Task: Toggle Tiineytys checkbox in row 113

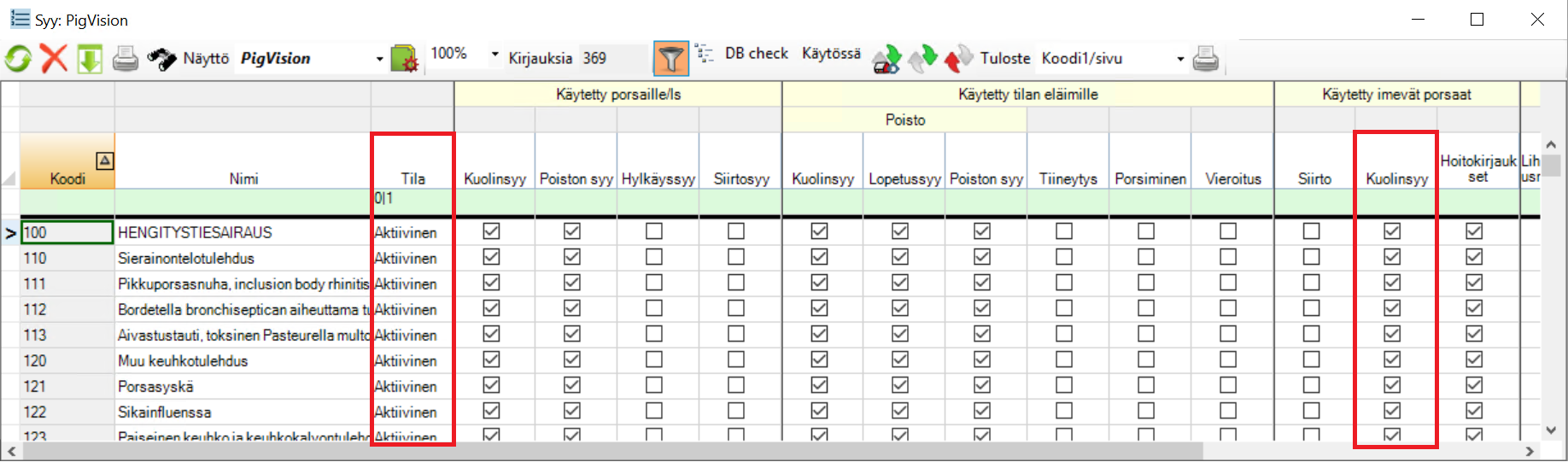Action: pyautogui.click(x=1064, y=334)
